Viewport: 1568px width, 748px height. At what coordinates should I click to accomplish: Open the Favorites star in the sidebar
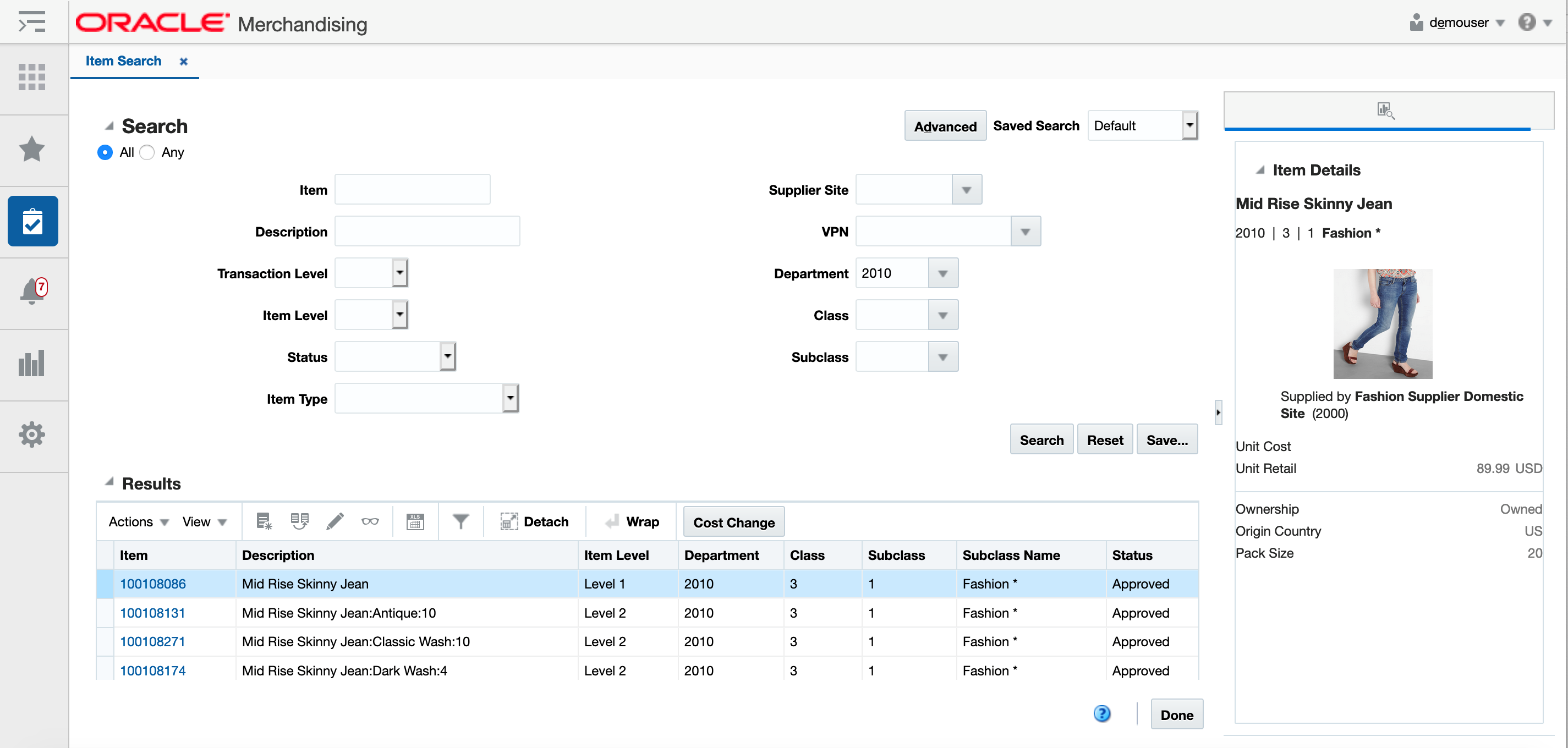tap(32, 149)
